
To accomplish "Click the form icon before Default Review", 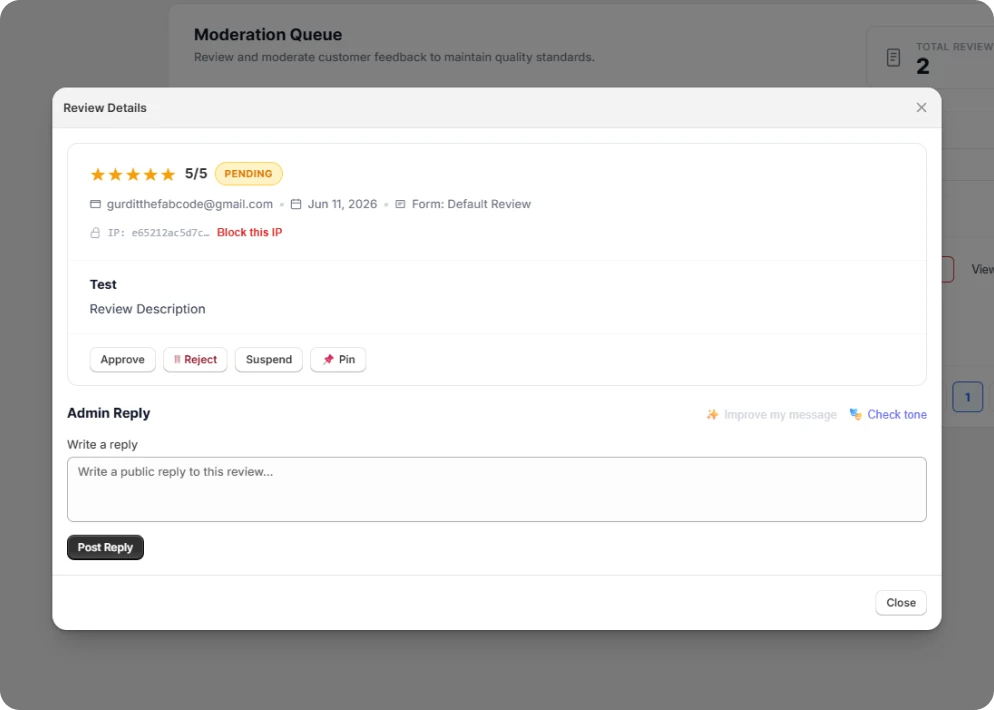I will [x=400, y=204].
